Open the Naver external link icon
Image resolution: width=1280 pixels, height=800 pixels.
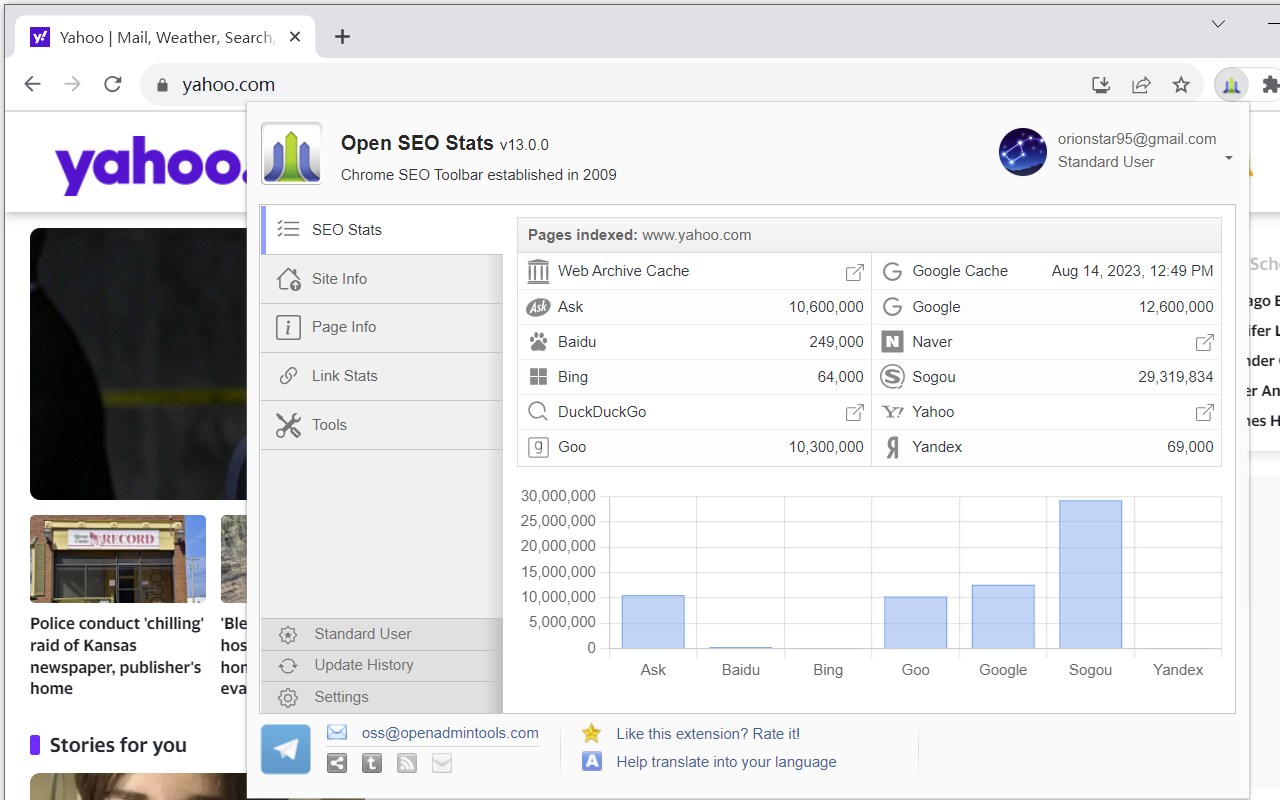[x=1204, y=341]
